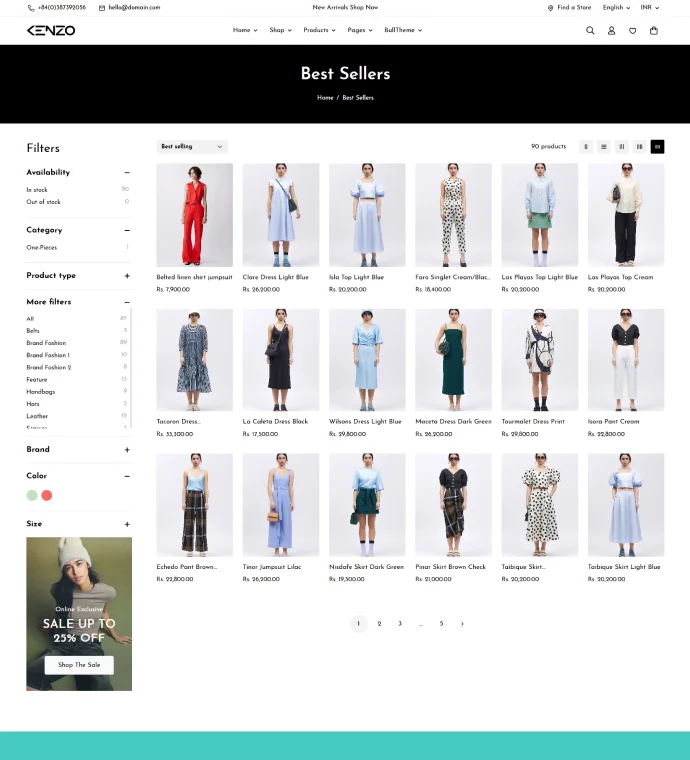This screenshot has width=690, height=760.
Task: Open the INR currency dropdown
Action: point(650,7)
